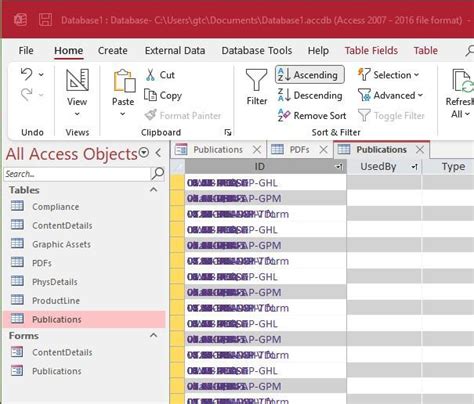This screenshot has height=404, width=474.
Task: Click the Redo arrow icon
Action: [x=26, y=94]
